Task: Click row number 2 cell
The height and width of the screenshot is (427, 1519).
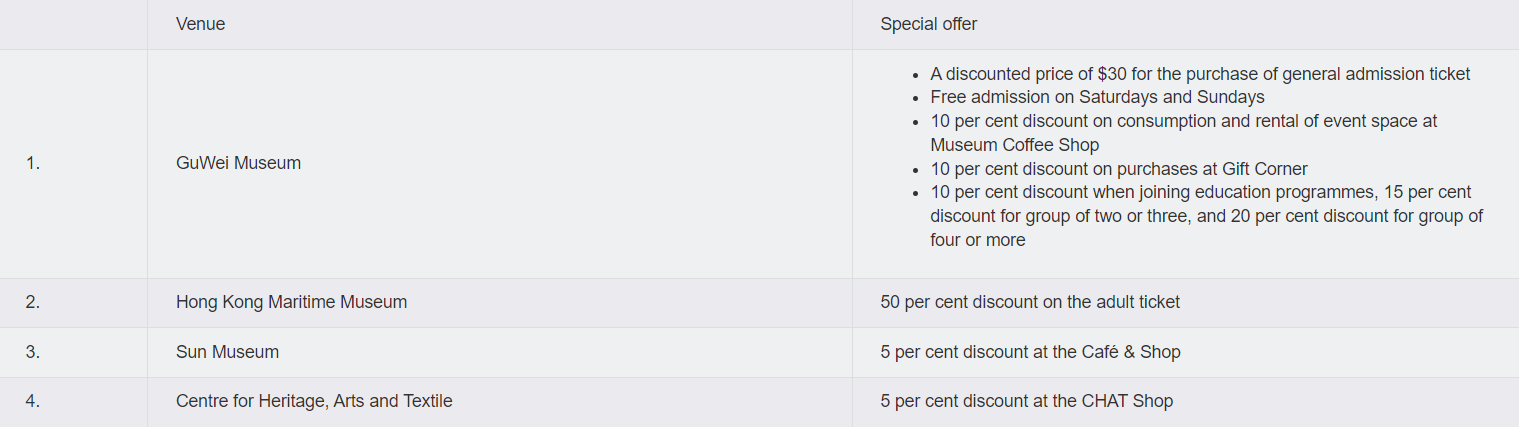Action: click(33, 302)
